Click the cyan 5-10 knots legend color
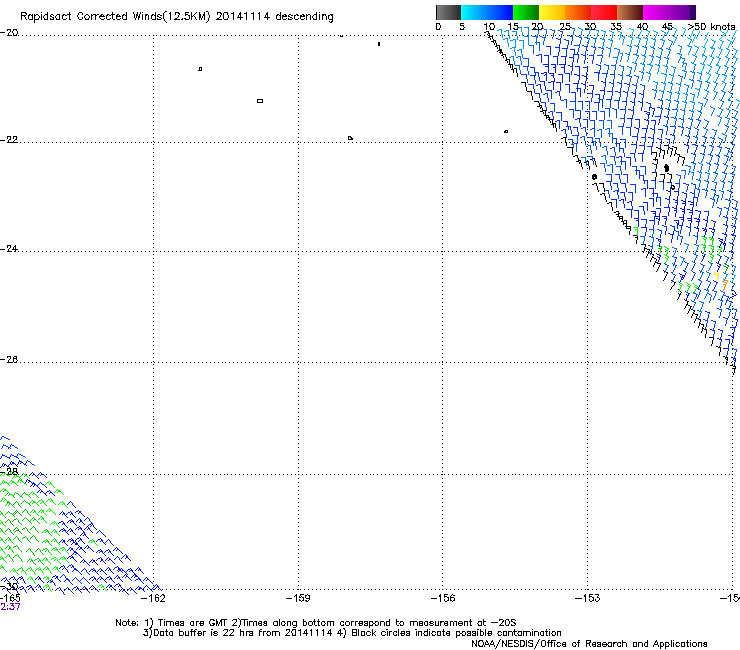The height and width of the screenshot is (650, 740). [x=474, y=12]
